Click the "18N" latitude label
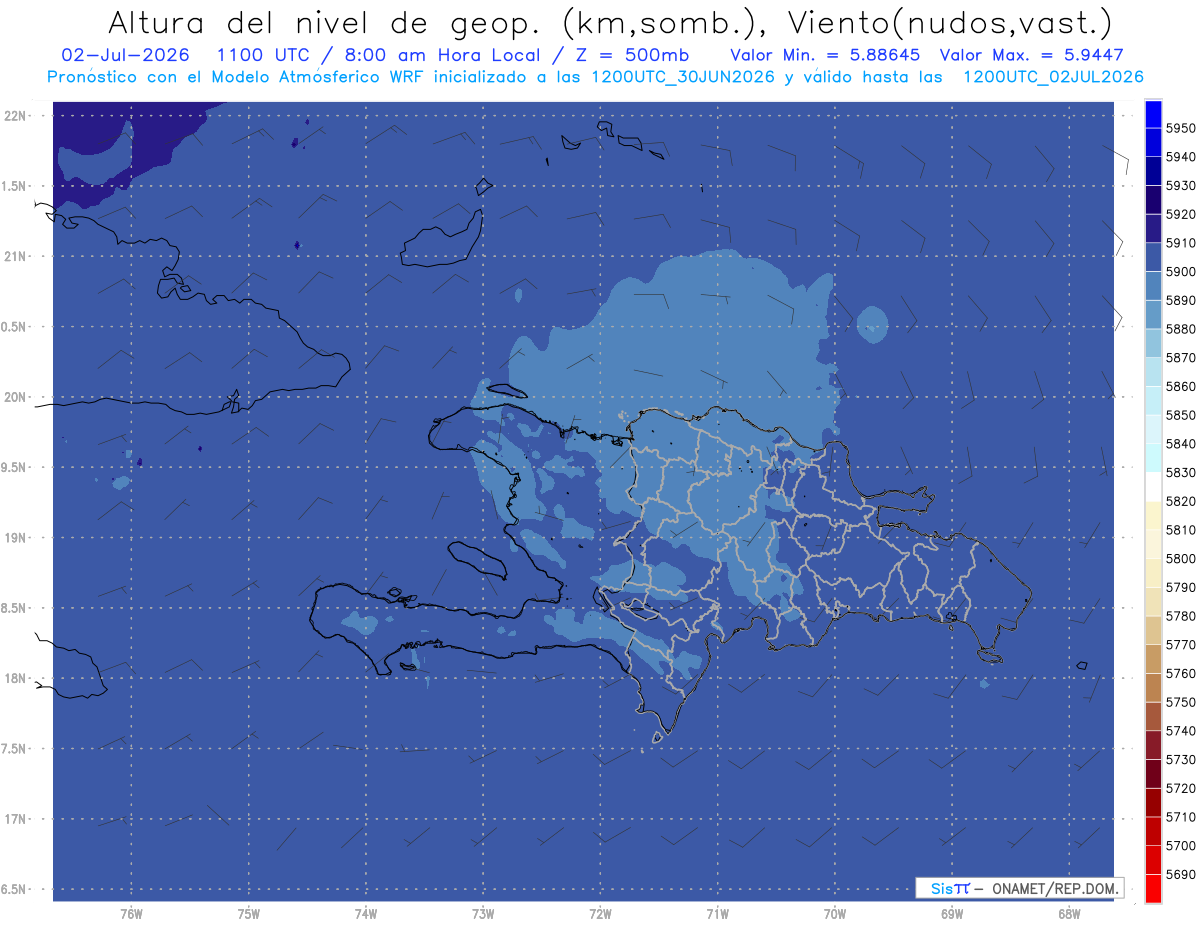1200x927 pixels. click(15, 678)
